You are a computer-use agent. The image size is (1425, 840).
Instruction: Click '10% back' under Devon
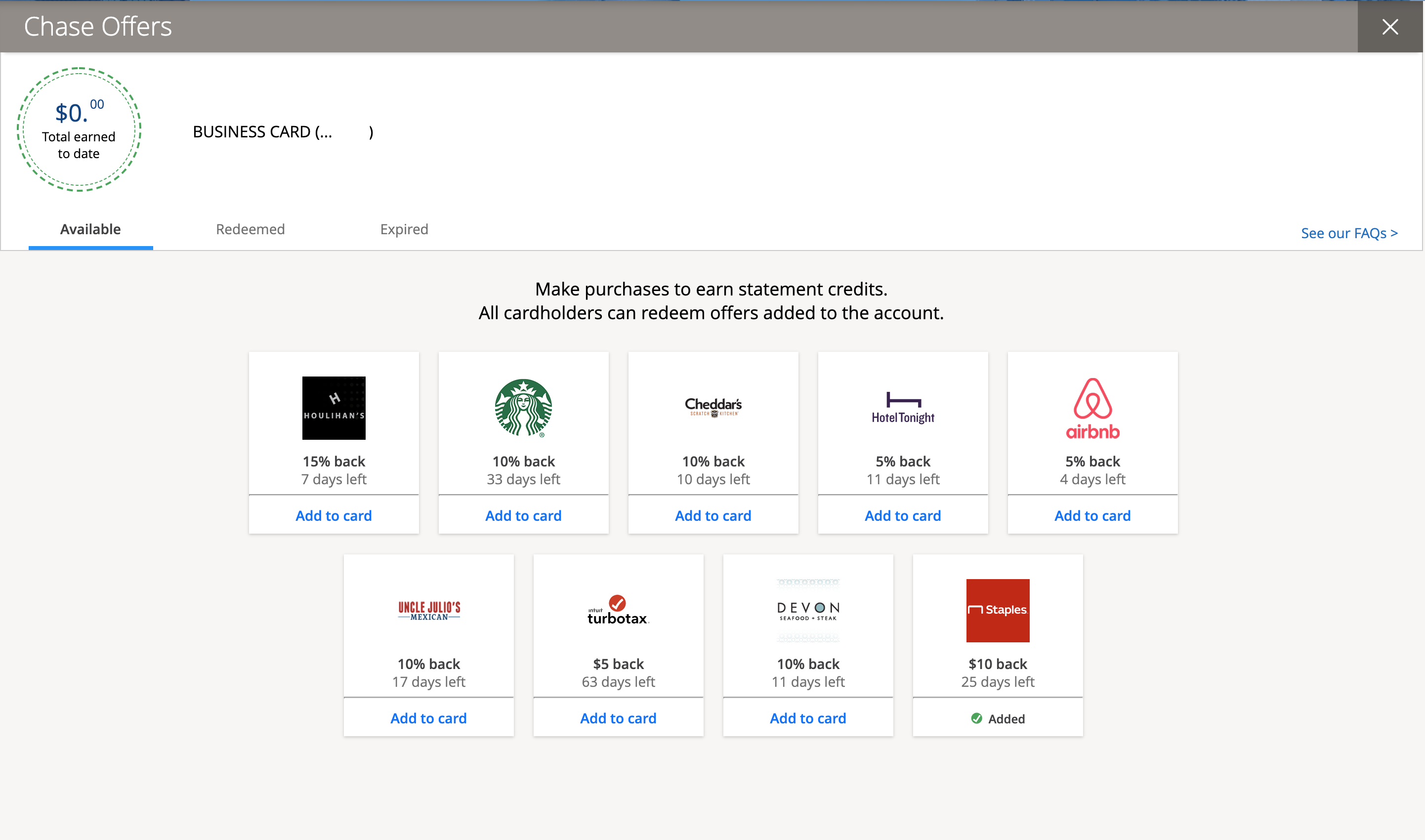pyautogui.click(x=808, y=664)
